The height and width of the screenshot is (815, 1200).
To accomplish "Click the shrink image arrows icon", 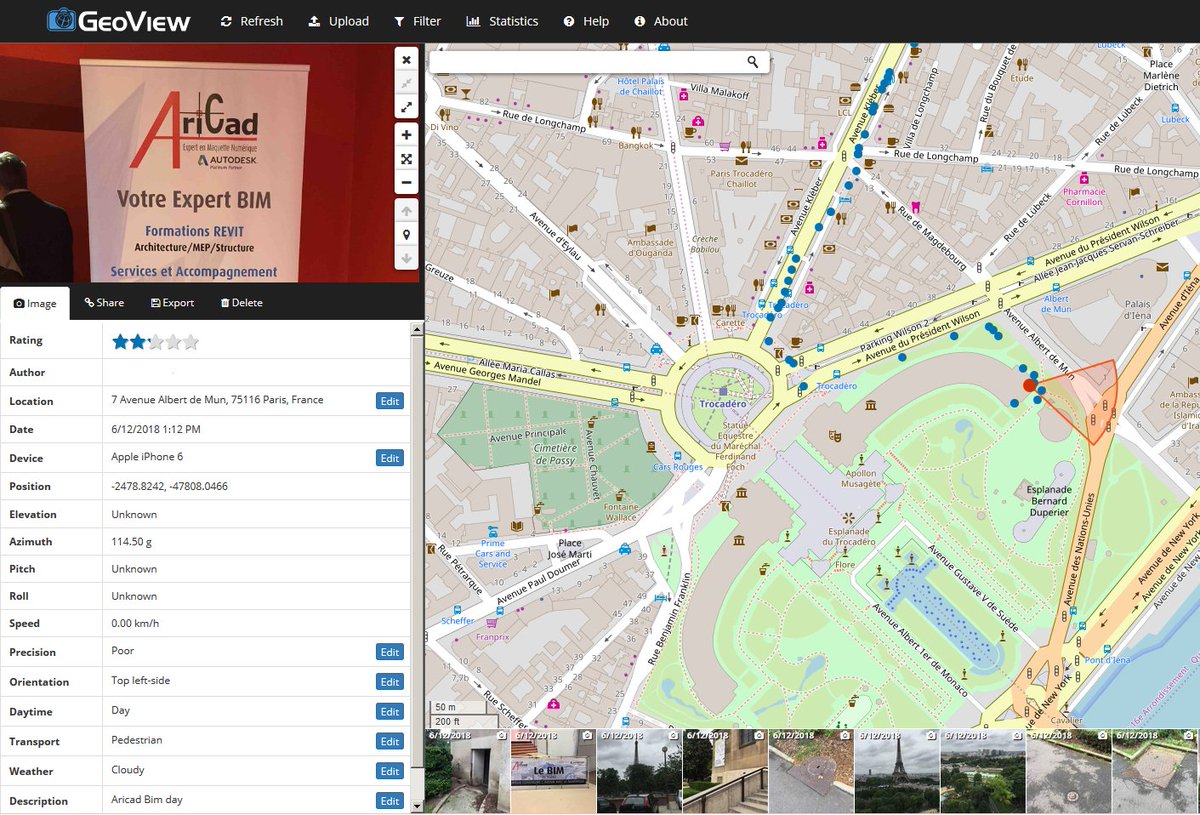I will [406, 83].
